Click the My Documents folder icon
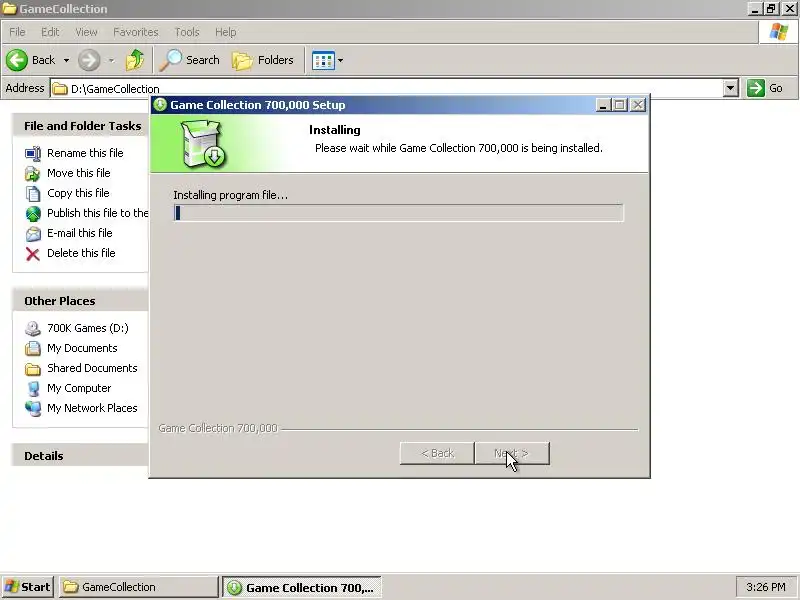 tap(33, 348)
